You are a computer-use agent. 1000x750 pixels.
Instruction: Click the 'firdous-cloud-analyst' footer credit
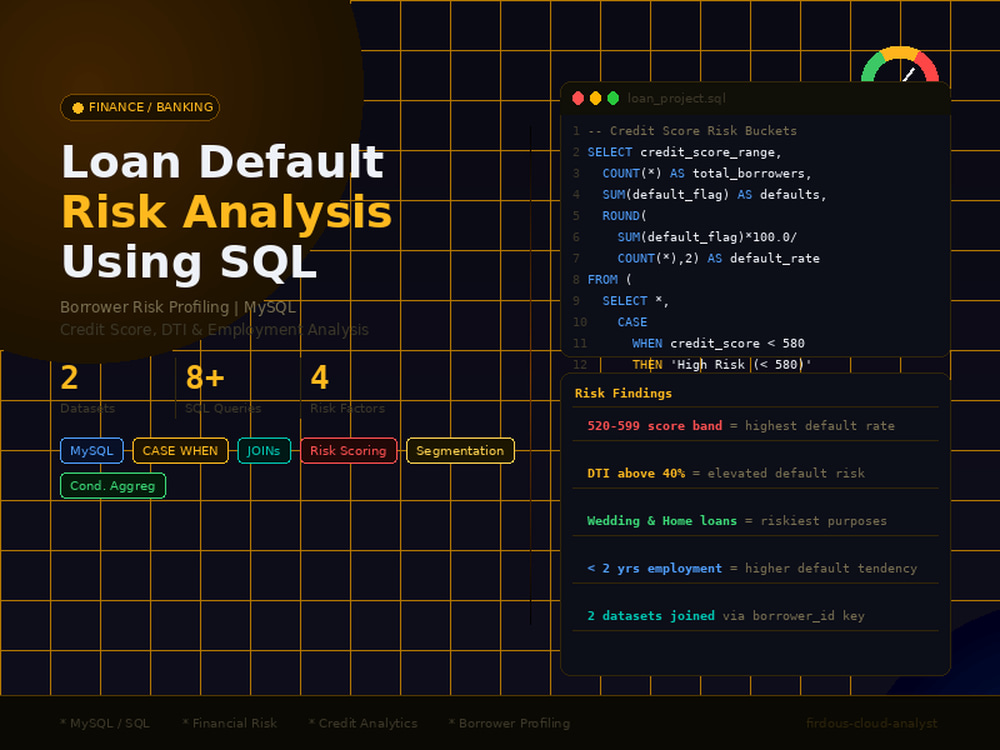coord(872,723)
